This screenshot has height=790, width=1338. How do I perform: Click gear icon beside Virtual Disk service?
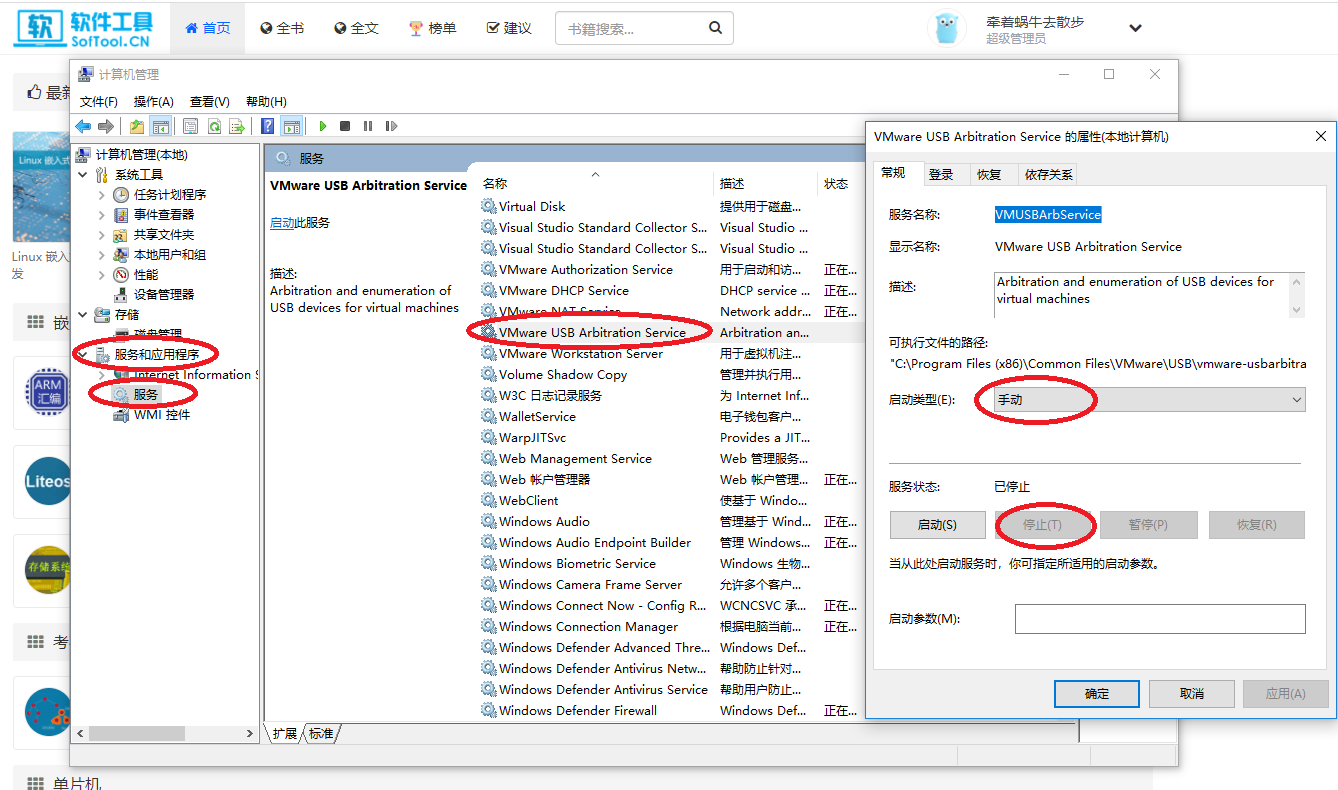(x=488, y=207)
